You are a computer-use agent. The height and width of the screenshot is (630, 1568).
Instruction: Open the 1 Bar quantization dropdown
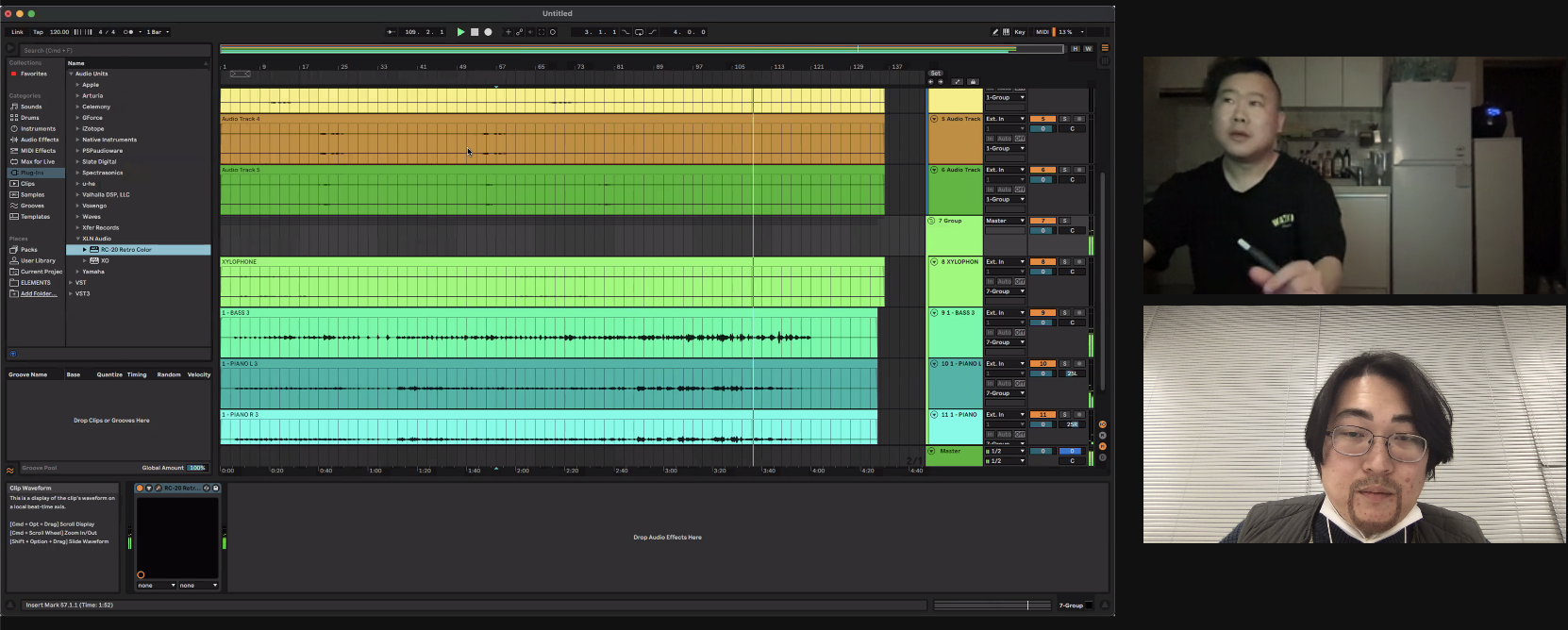pos(158,32)
